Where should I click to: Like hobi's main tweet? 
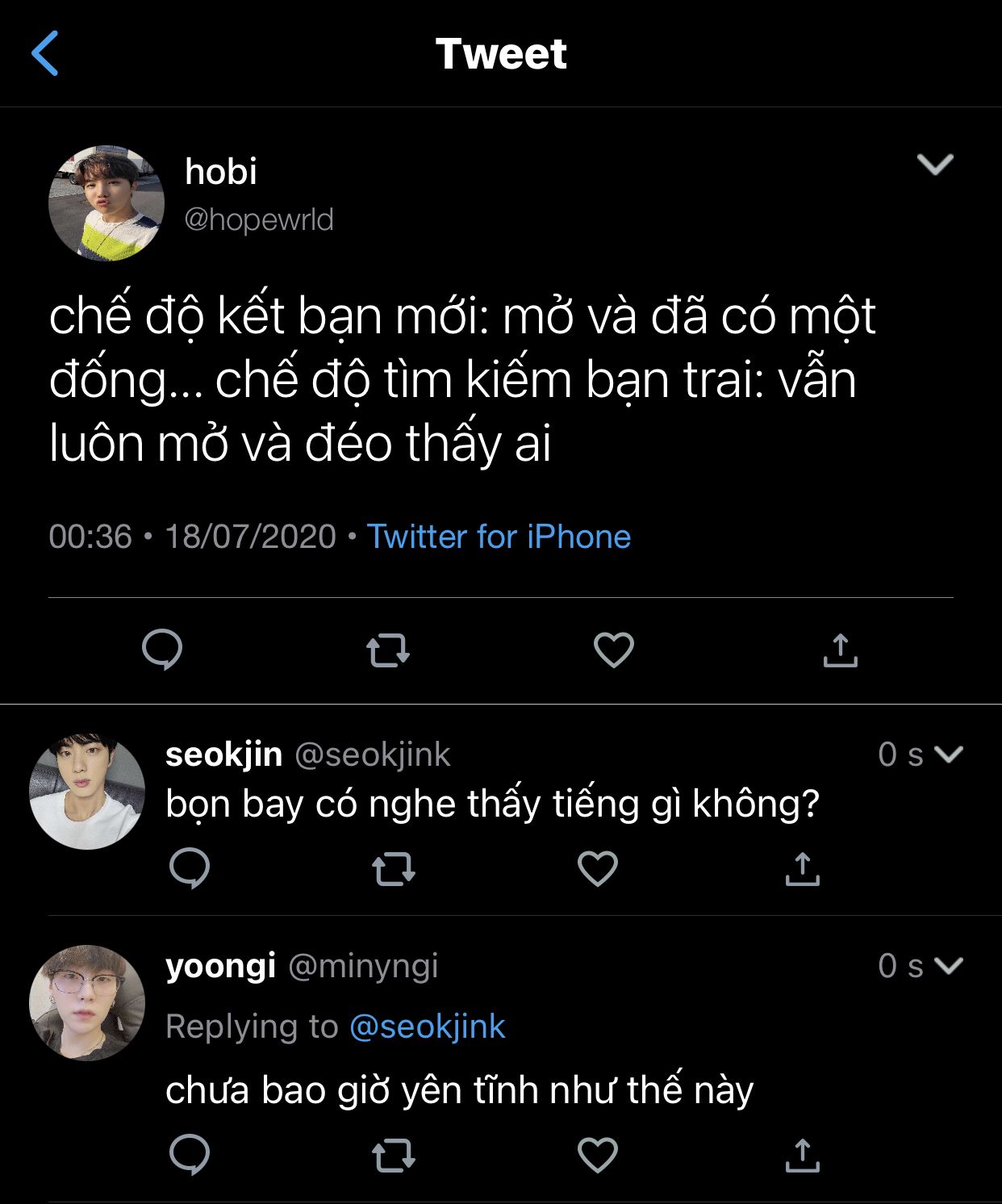(614, 650)
